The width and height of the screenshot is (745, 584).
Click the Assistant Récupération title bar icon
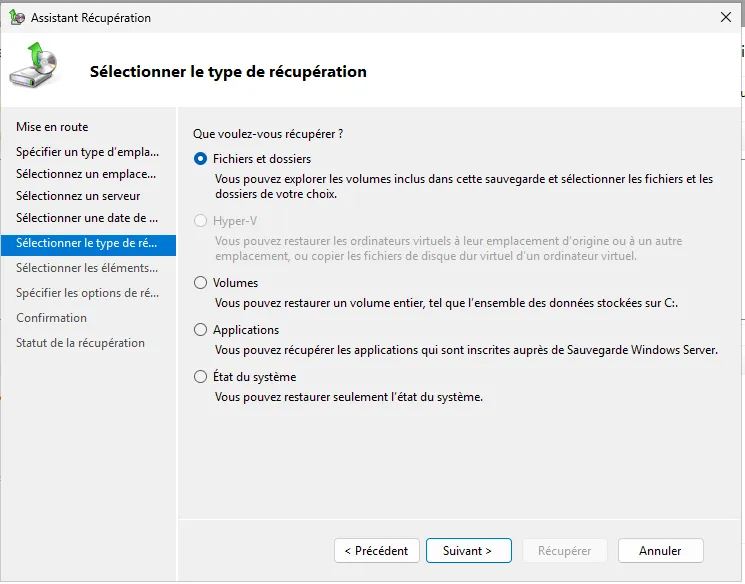17,18
